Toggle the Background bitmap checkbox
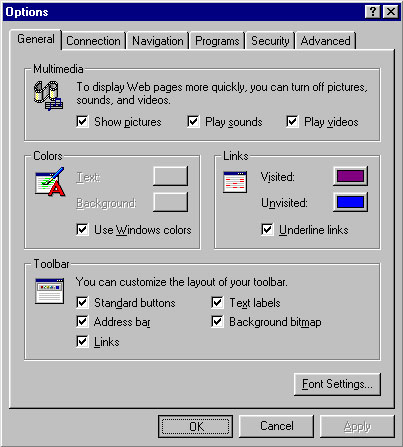The width and height of the screenshot is (403, 447). 217,322
